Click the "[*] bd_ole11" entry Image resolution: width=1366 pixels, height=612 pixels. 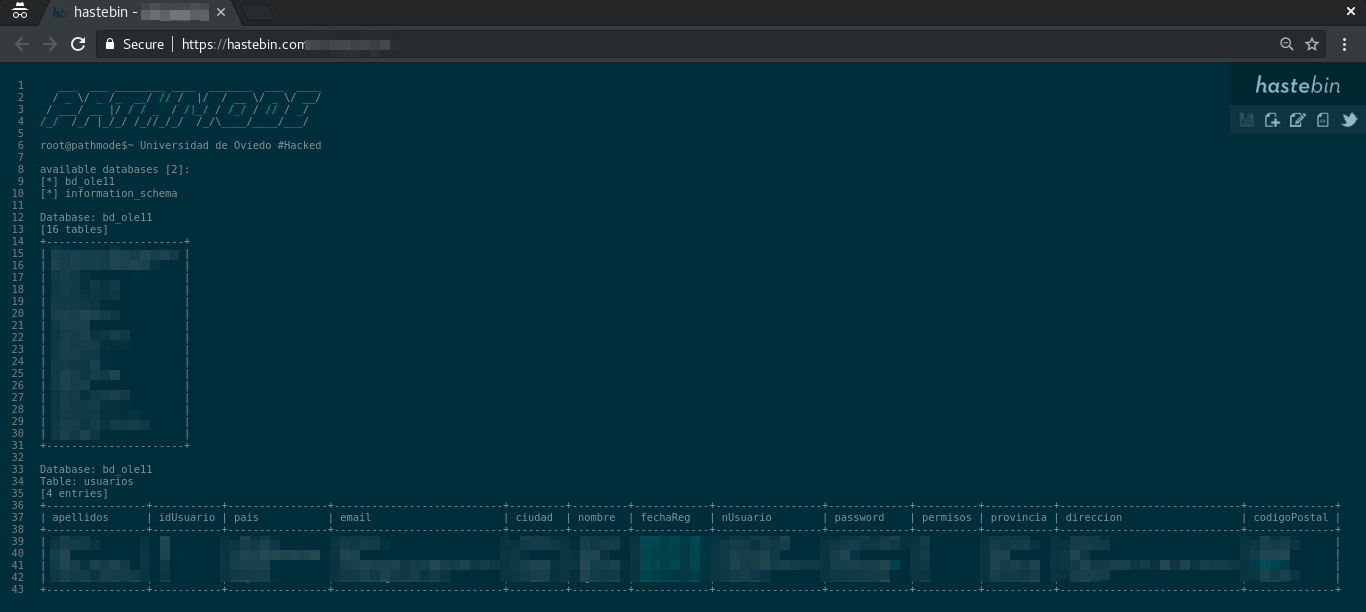[x=78, y=181]
